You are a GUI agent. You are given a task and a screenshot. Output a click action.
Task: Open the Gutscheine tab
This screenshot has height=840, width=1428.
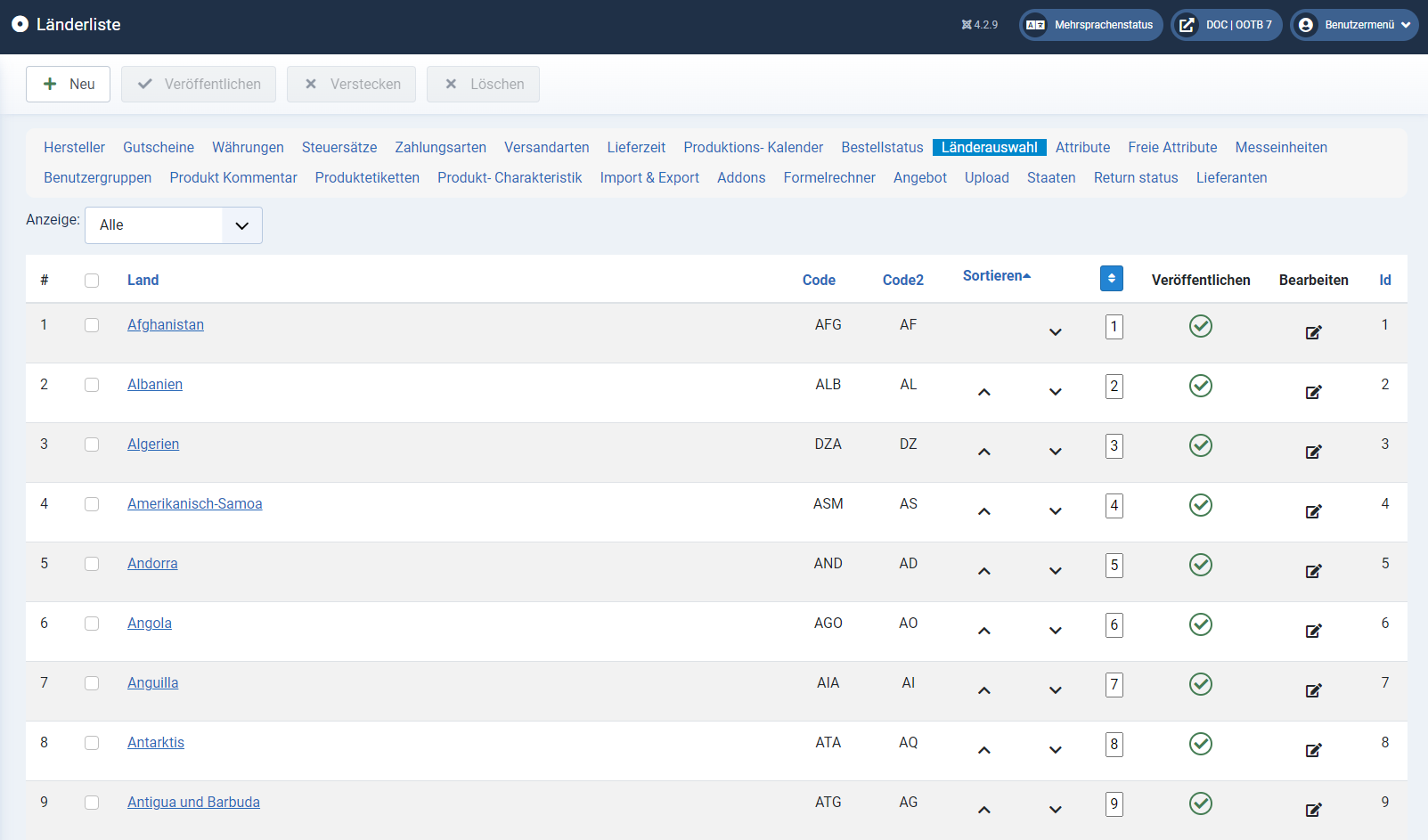point(159,148)
